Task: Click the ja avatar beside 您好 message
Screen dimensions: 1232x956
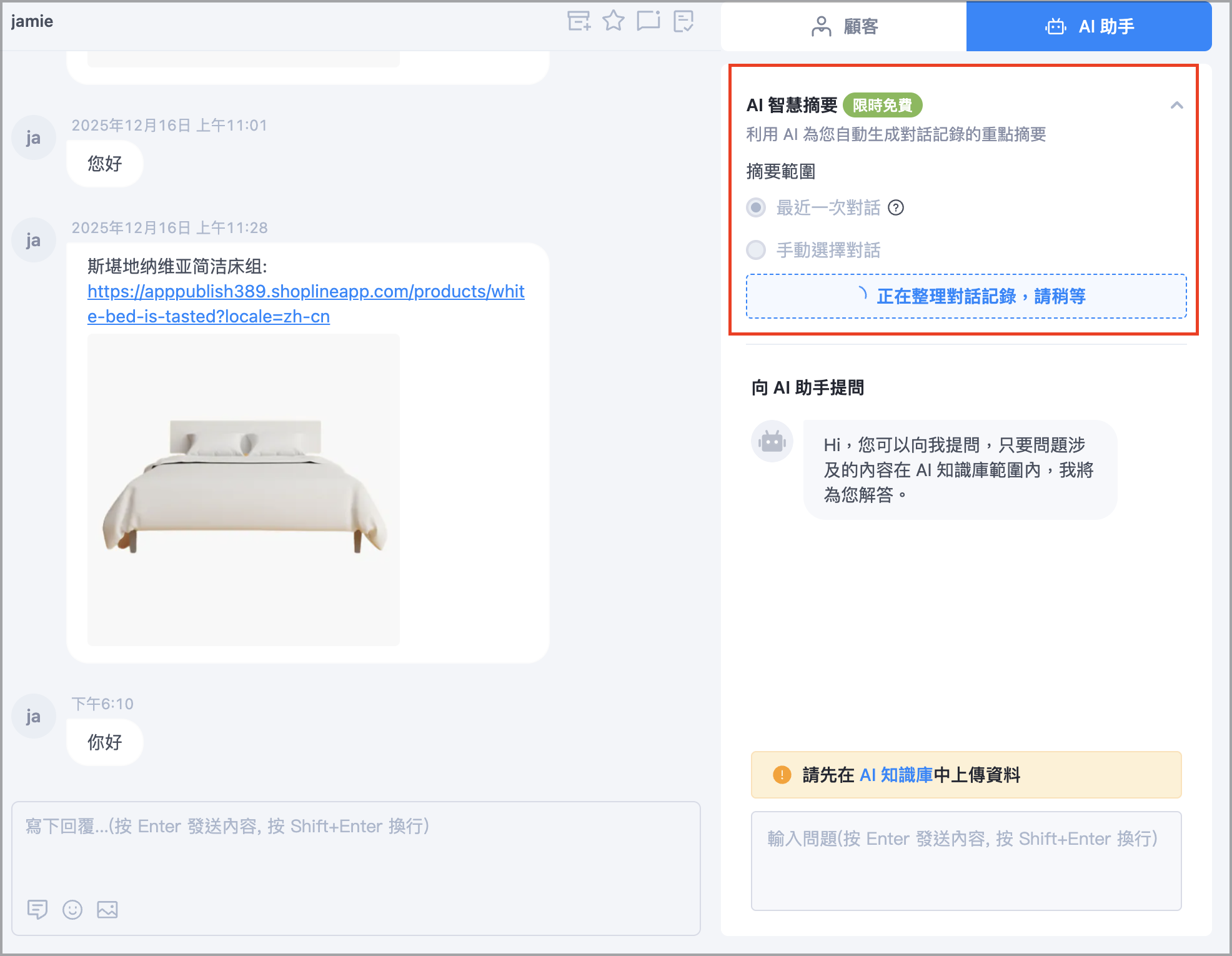Action: tap(34, 137)
